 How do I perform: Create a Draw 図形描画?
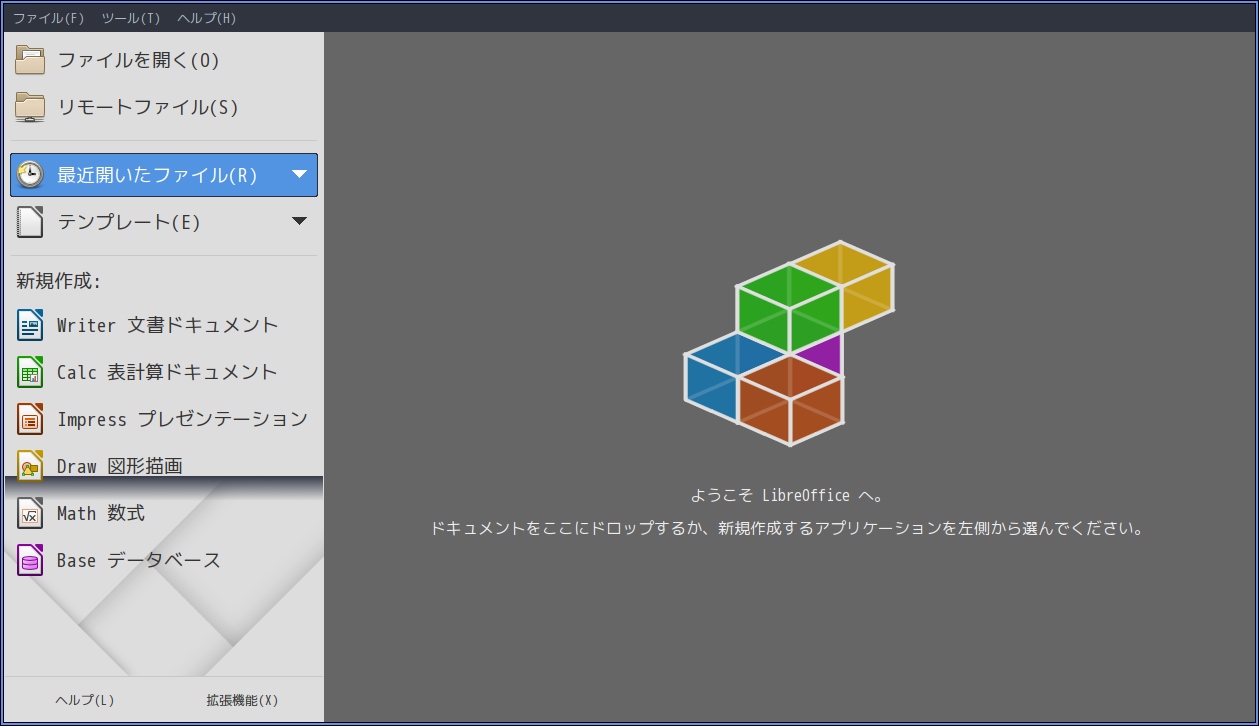point(119,466)
